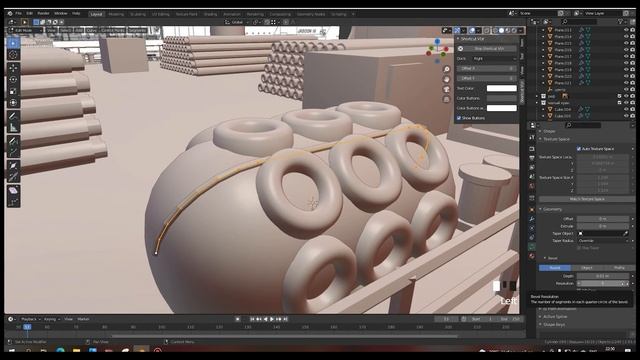Hide Plane.013 with its eye icon
Screen dimensions: 640x360
pos(626,30)
